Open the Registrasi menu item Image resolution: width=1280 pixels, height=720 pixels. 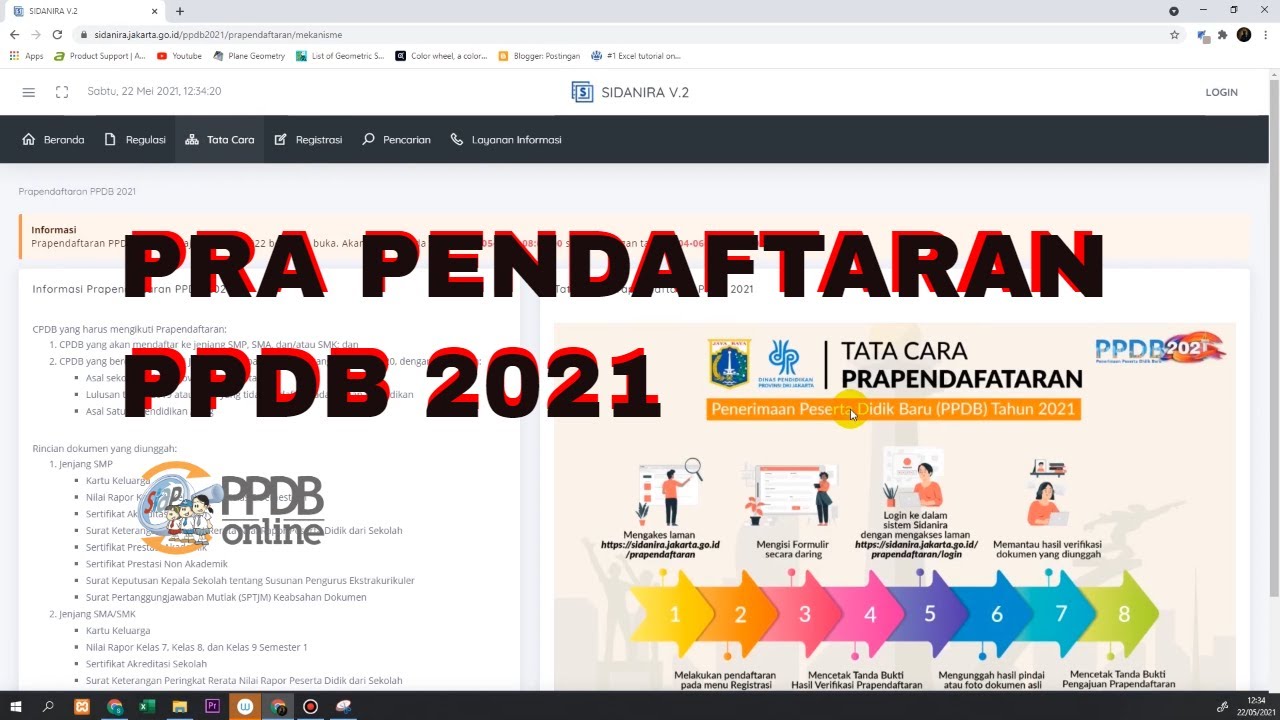pyautogui.click(x=308, y=140)
